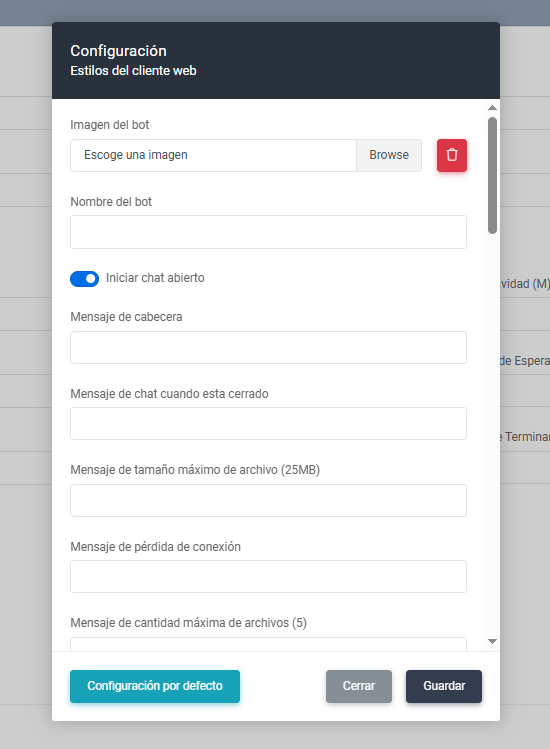The image size is (550, 749).
Task: Delete the bot image with the red trash icon
Action: click(452, 155)
